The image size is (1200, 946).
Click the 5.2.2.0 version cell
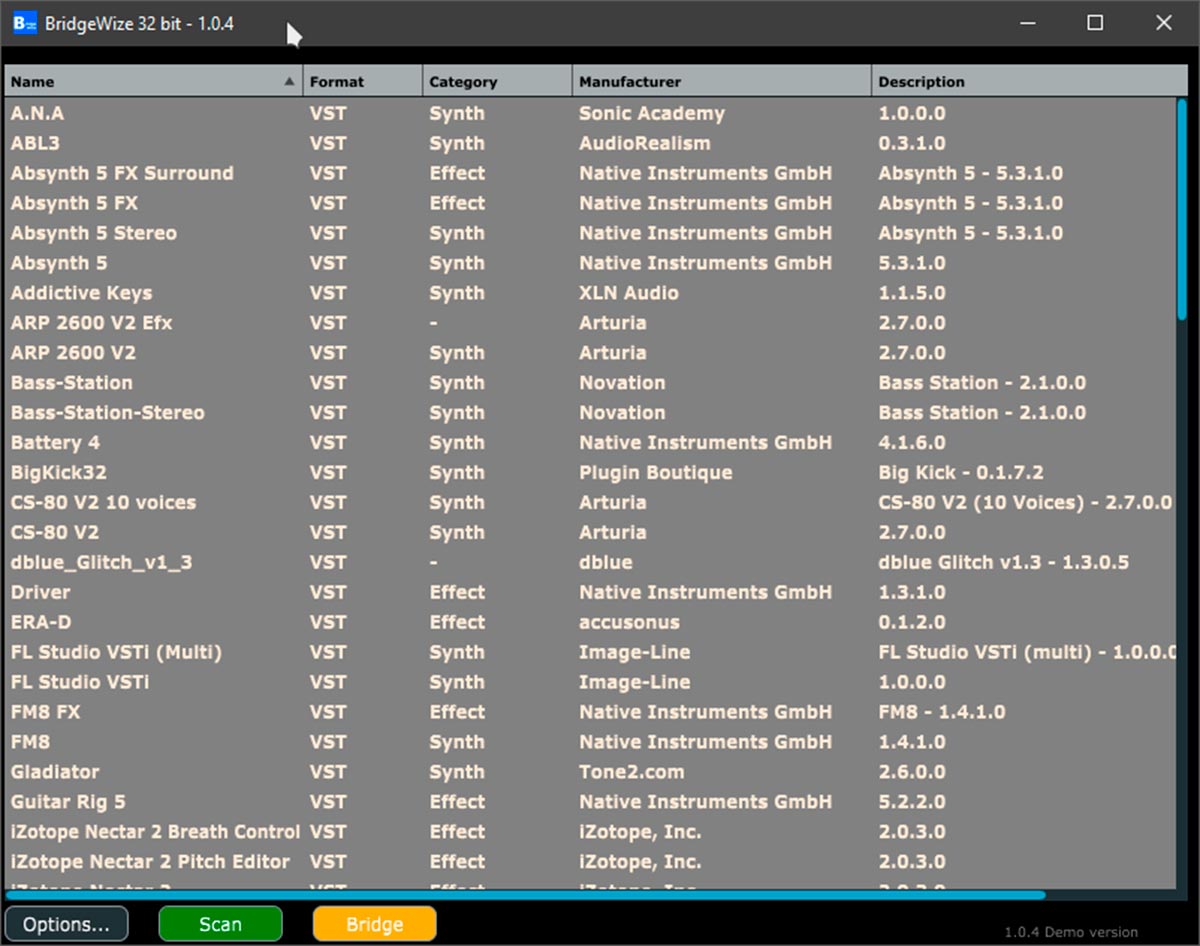pyautogui.click(x=912, y=803)
